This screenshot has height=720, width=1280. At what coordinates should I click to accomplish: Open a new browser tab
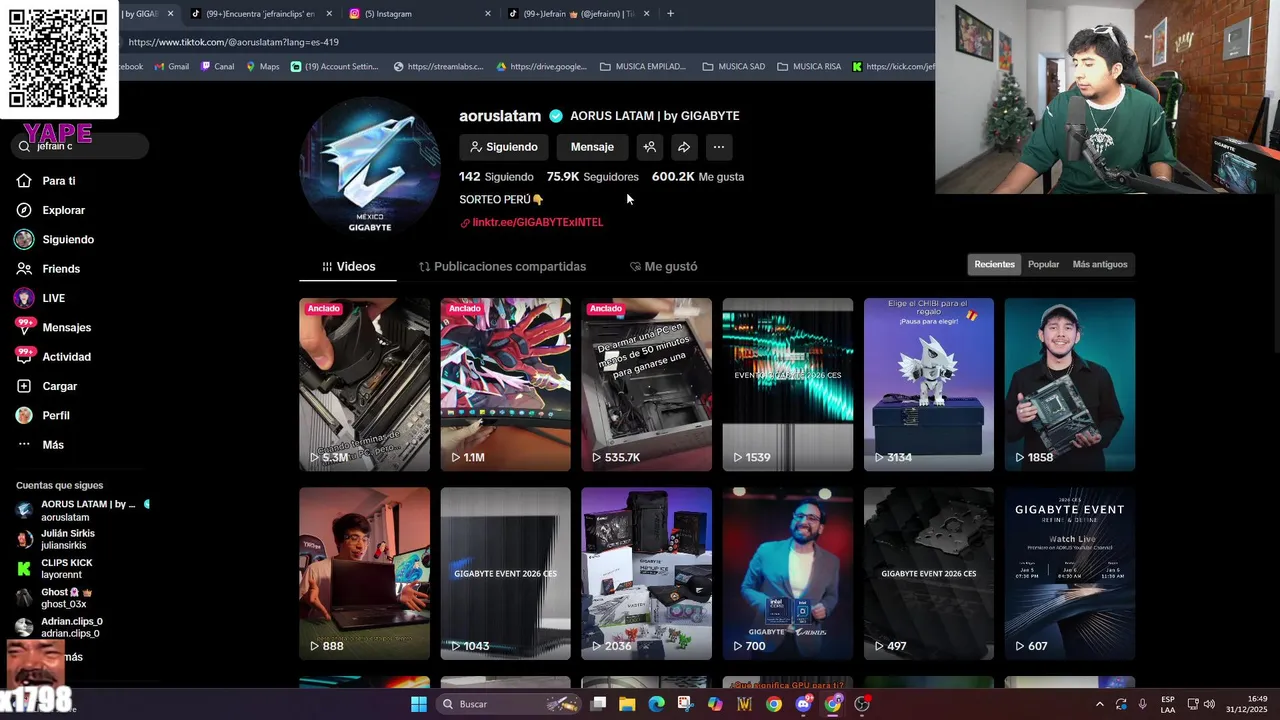(670, 14)
